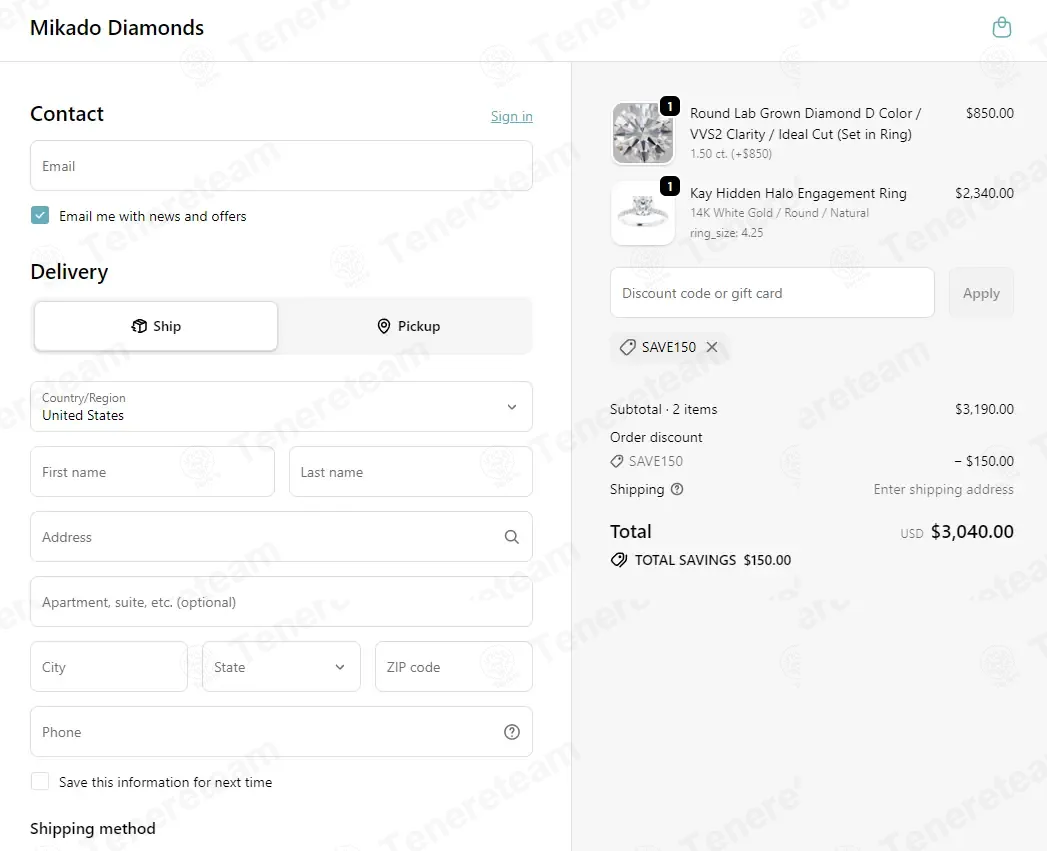Click the Kay Hidden Halo ring thumbnail

point(642,213)
